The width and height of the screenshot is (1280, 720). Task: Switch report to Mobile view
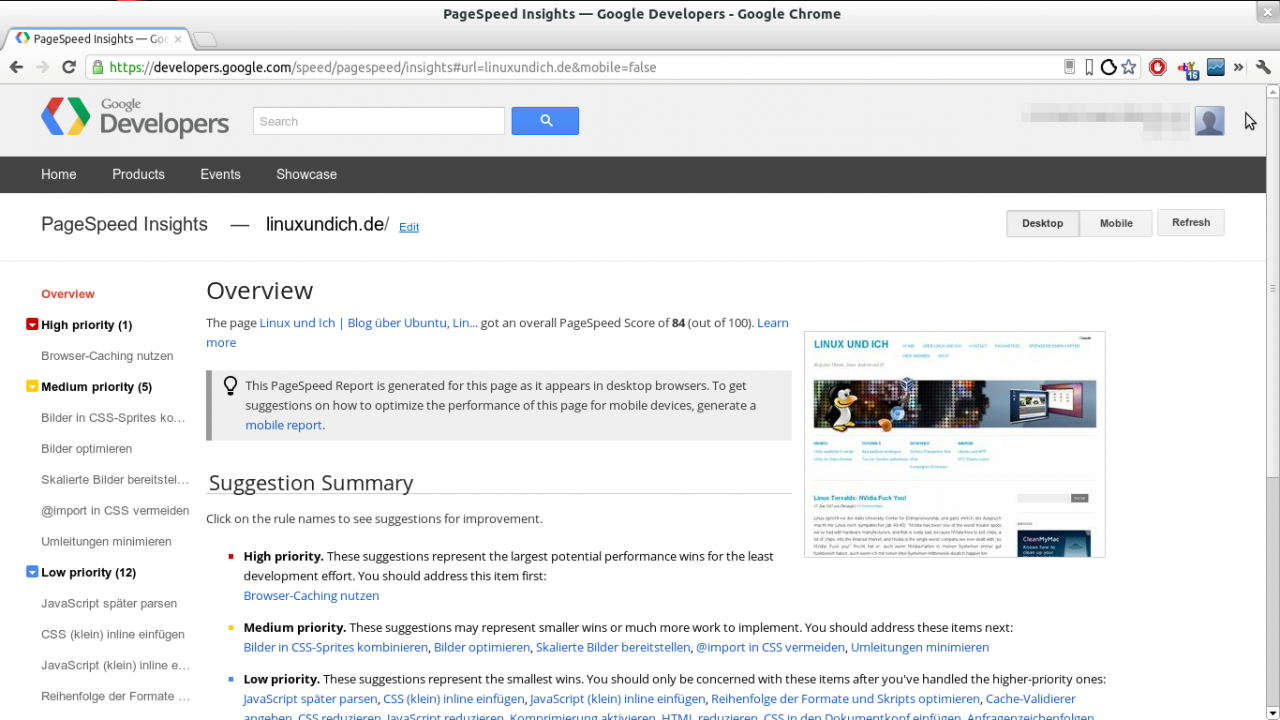tap(1116, 223)
